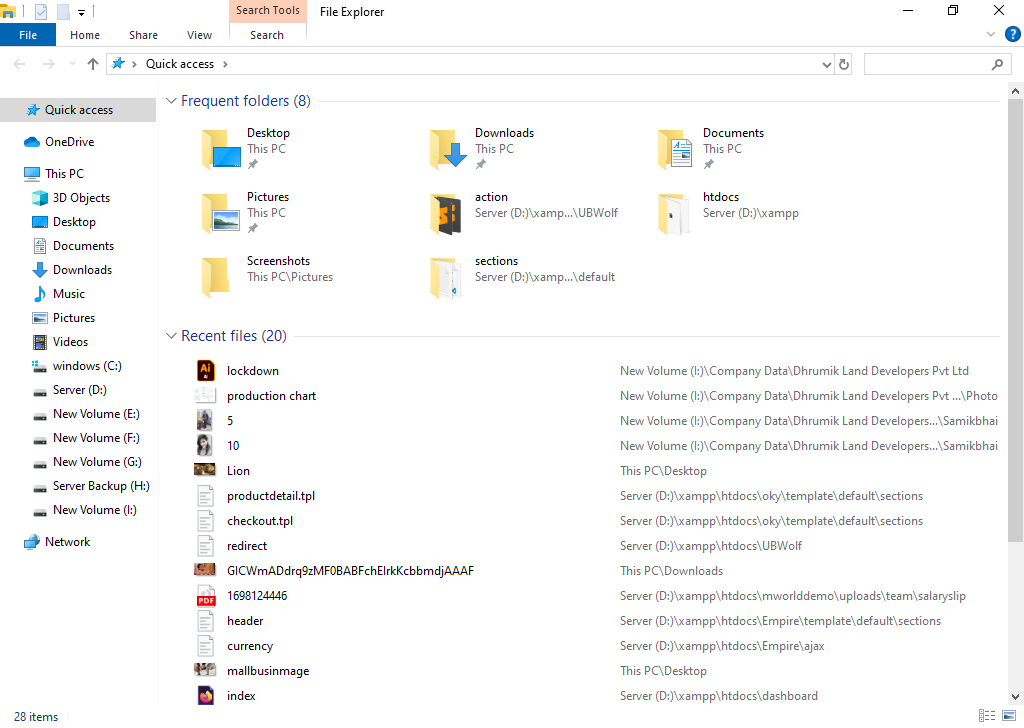Collapse the Frequent folders section
The width and height of the screenshot is (1024, 728).
click(172, 101)
